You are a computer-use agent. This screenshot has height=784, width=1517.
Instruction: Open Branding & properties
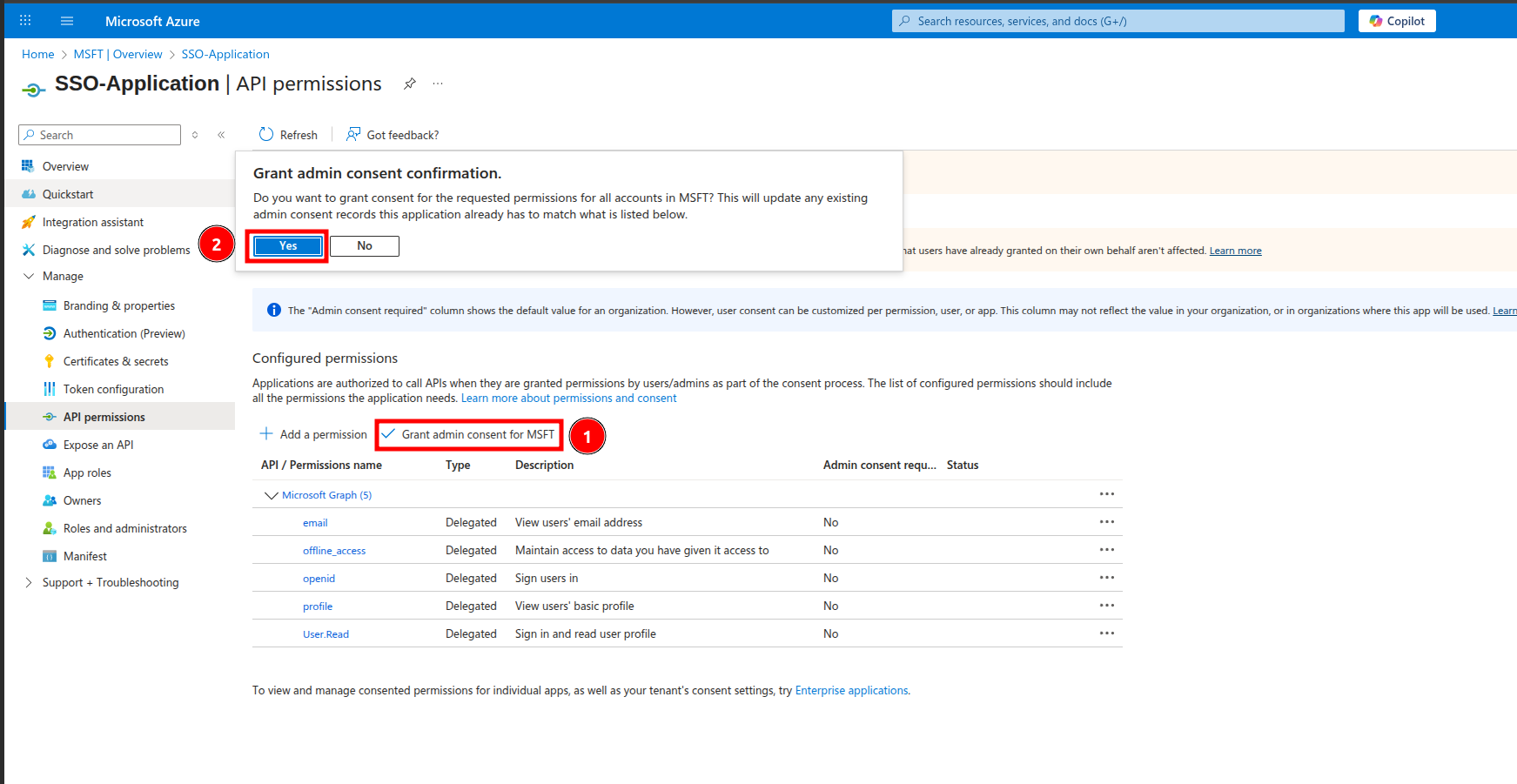[x=119, y=305]
